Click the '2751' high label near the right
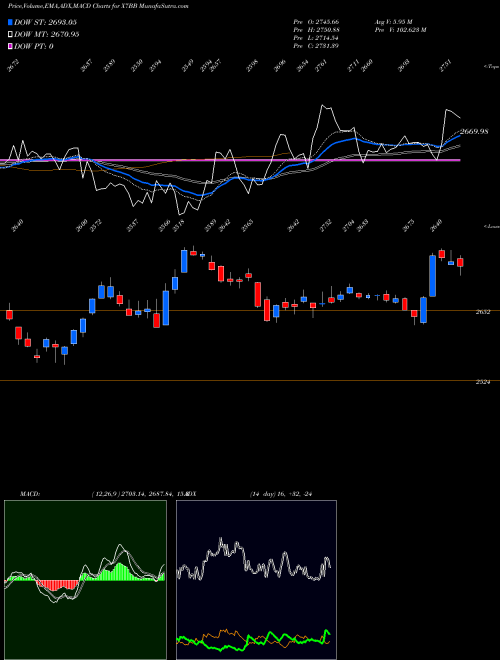 445,66
